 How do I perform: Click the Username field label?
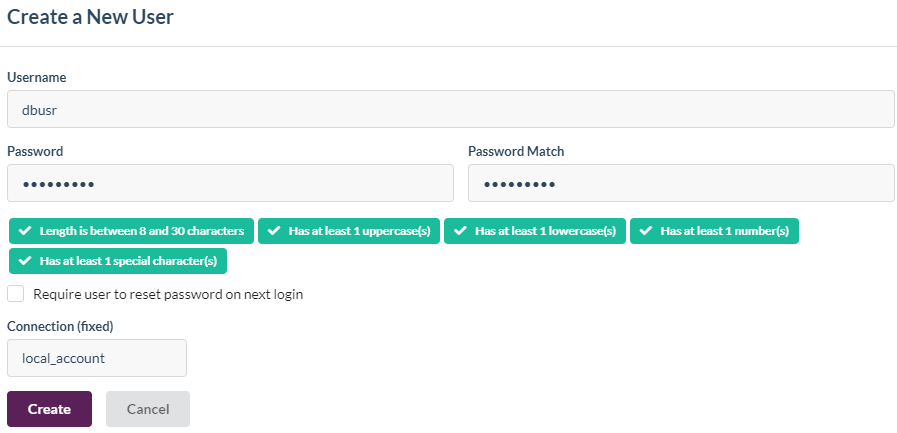(x=36, y=77)
